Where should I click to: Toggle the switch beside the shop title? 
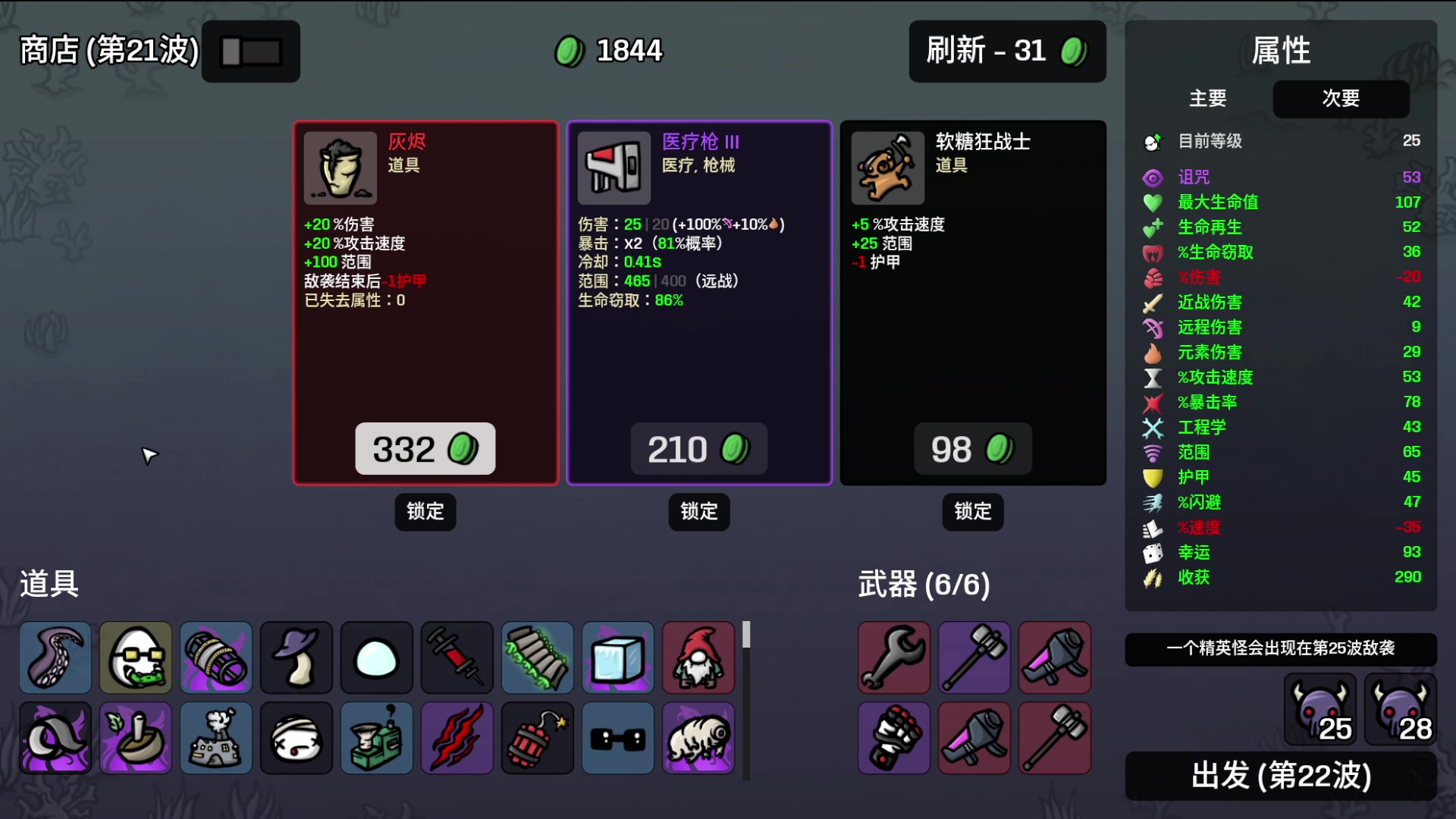coord(251,52)
